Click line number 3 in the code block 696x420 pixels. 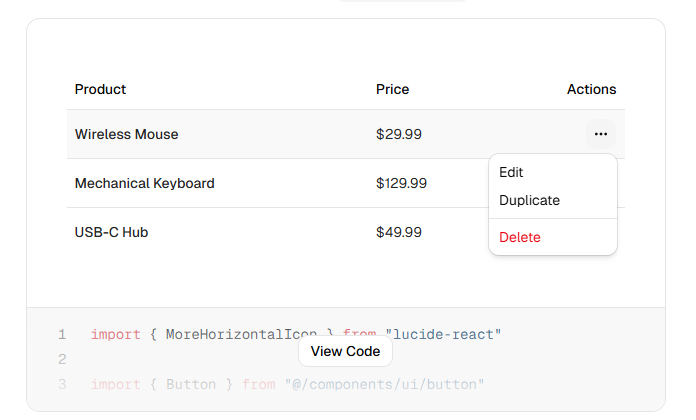pos(62,384)
